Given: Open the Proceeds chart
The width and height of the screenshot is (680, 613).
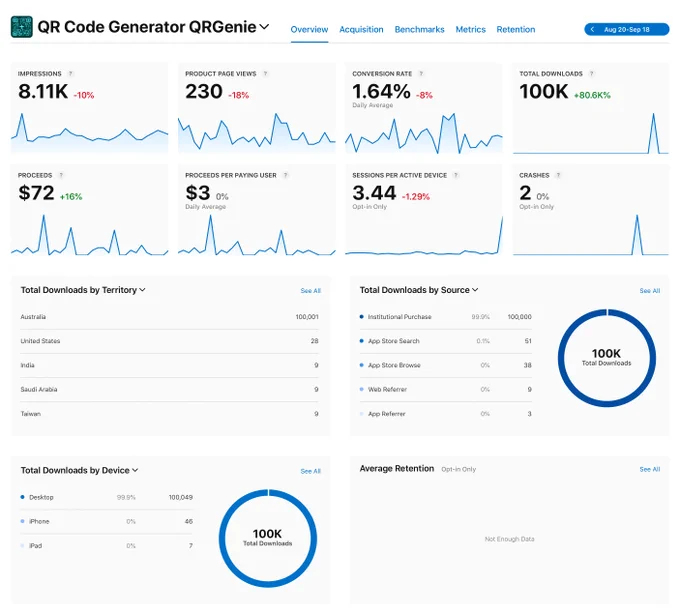Looking at the screenshot, I should coord(89,235).
